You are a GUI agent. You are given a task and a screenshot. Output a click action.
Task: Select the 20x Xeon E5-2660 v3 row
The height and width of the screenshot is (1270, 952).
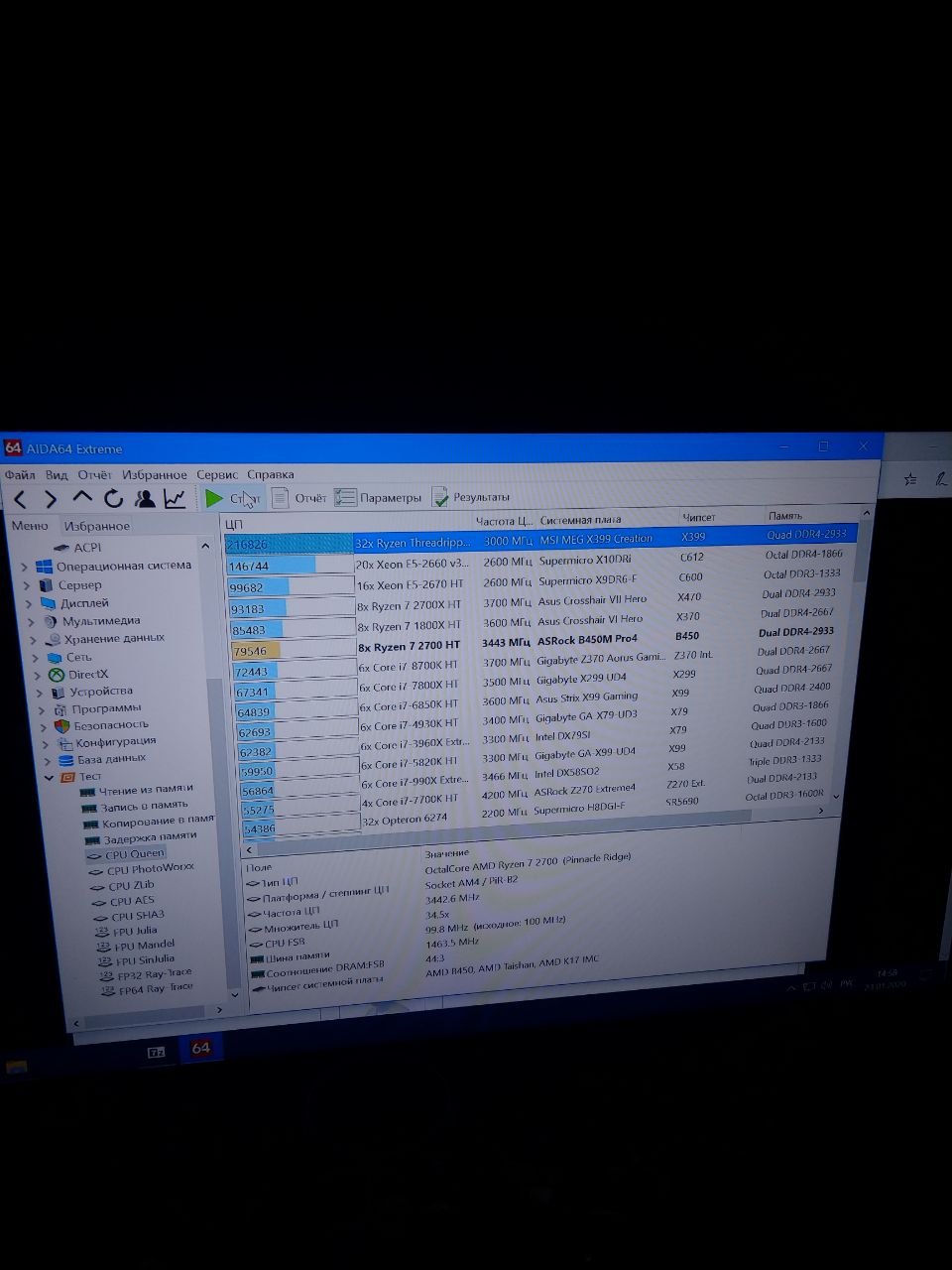[x=536, y=562]
